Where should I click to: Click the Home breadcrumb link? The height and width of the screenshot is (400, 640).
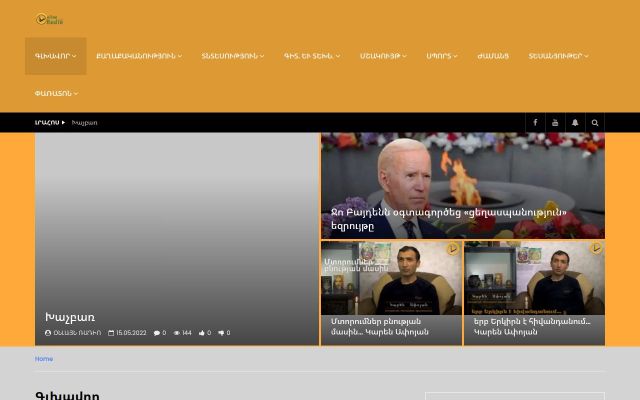click(44, 359)
